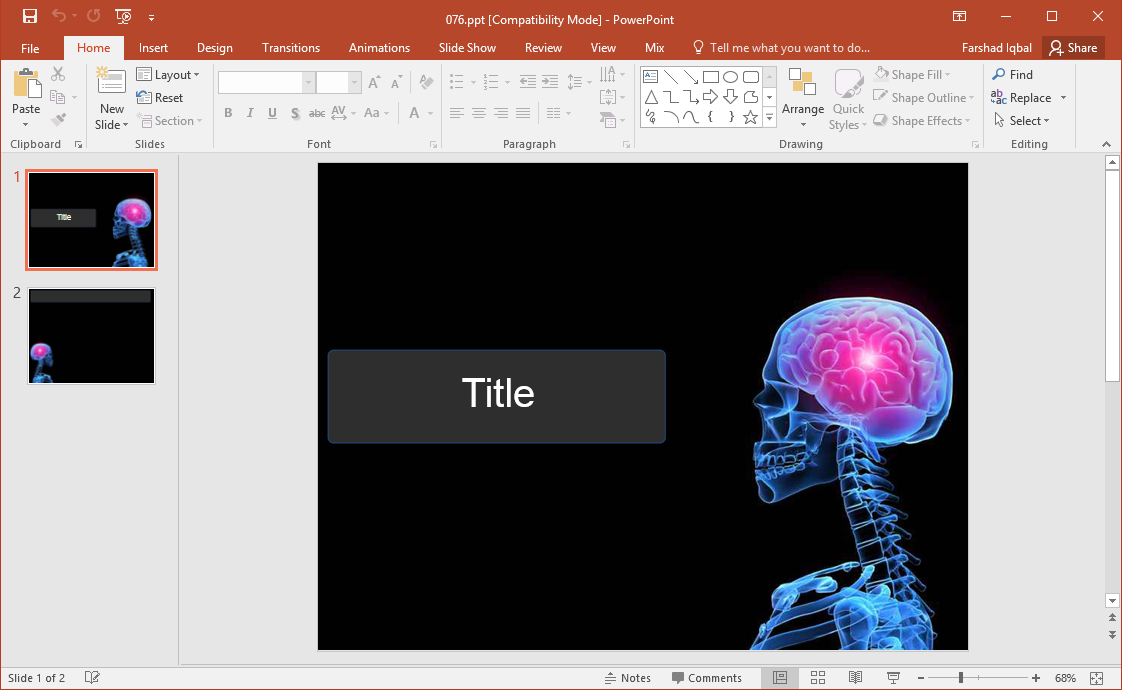This screenshot has width=1122, height=690.
Task: Toggle the Notes pane in status bar
Action: pyautogui.click(x=627, y=678)
